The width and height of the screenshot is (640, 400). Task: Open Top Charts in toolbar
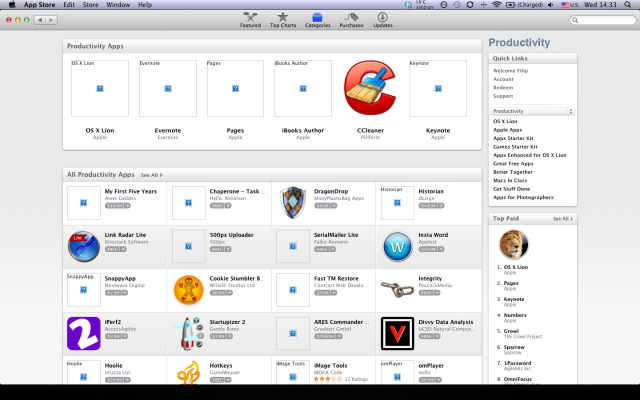[283, 20]
